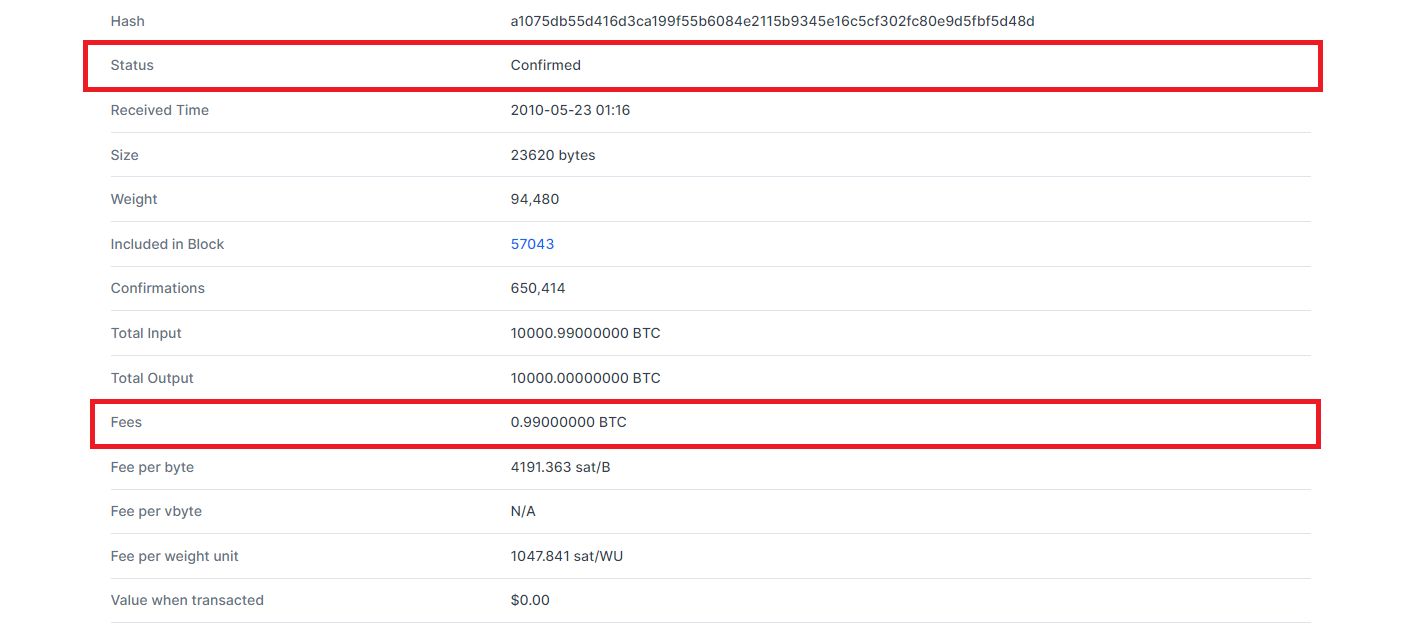Select the N/A fee per vbyte value

(523, 511)
